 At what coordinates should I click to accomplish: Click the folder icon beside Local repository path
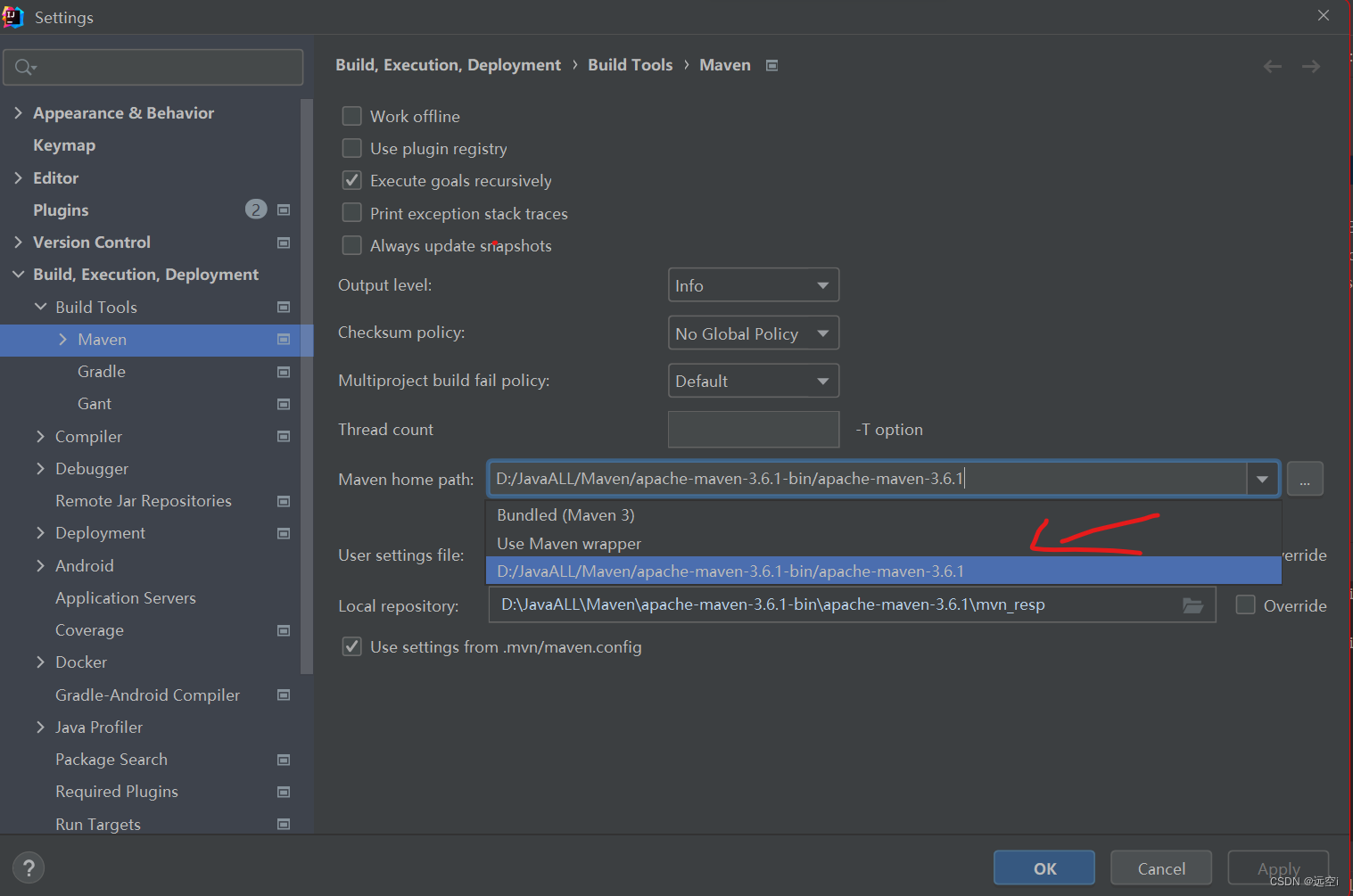tap(1192, 604)
